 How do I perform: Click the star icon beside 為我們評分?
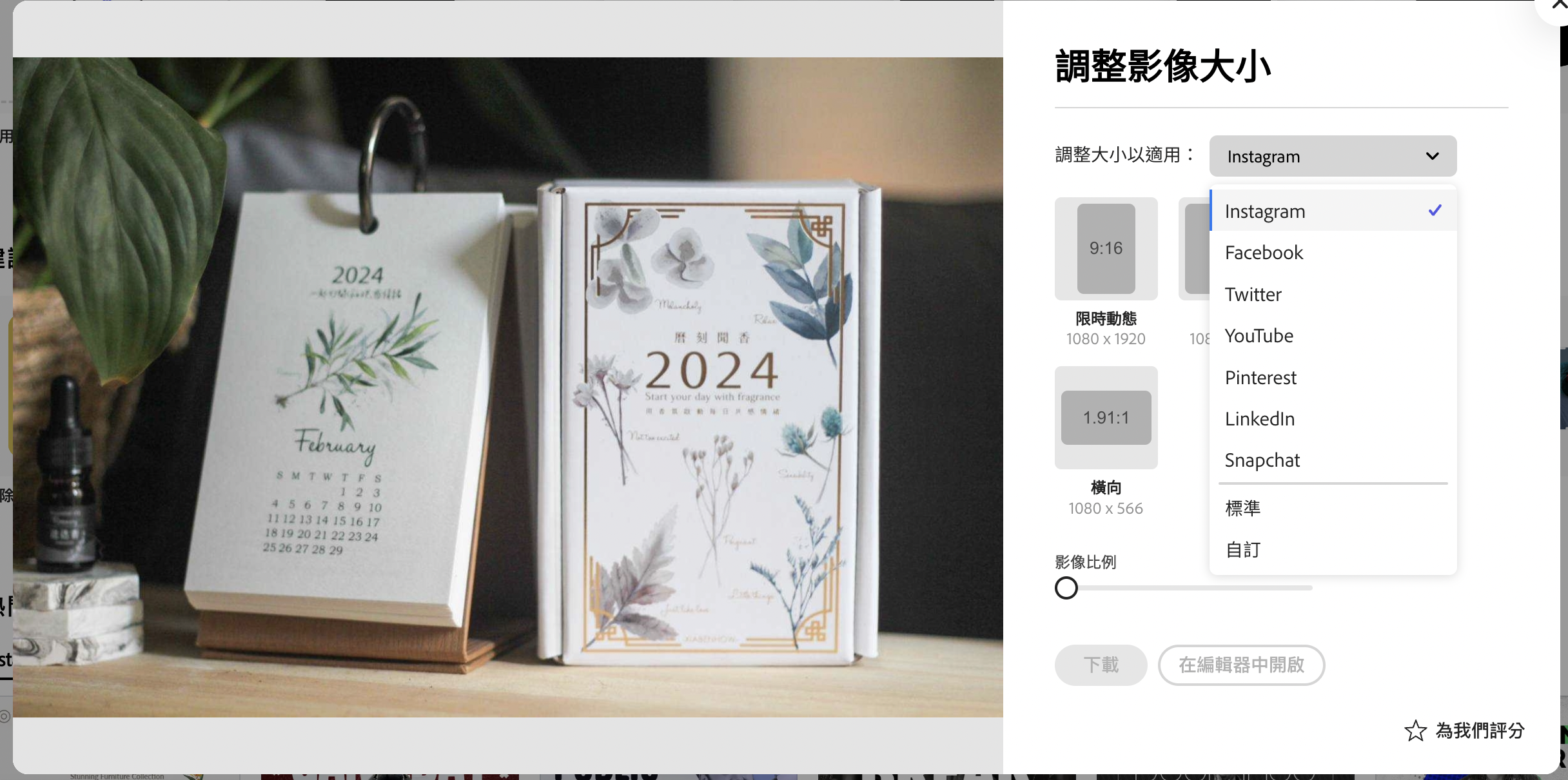pos(1415,730)
